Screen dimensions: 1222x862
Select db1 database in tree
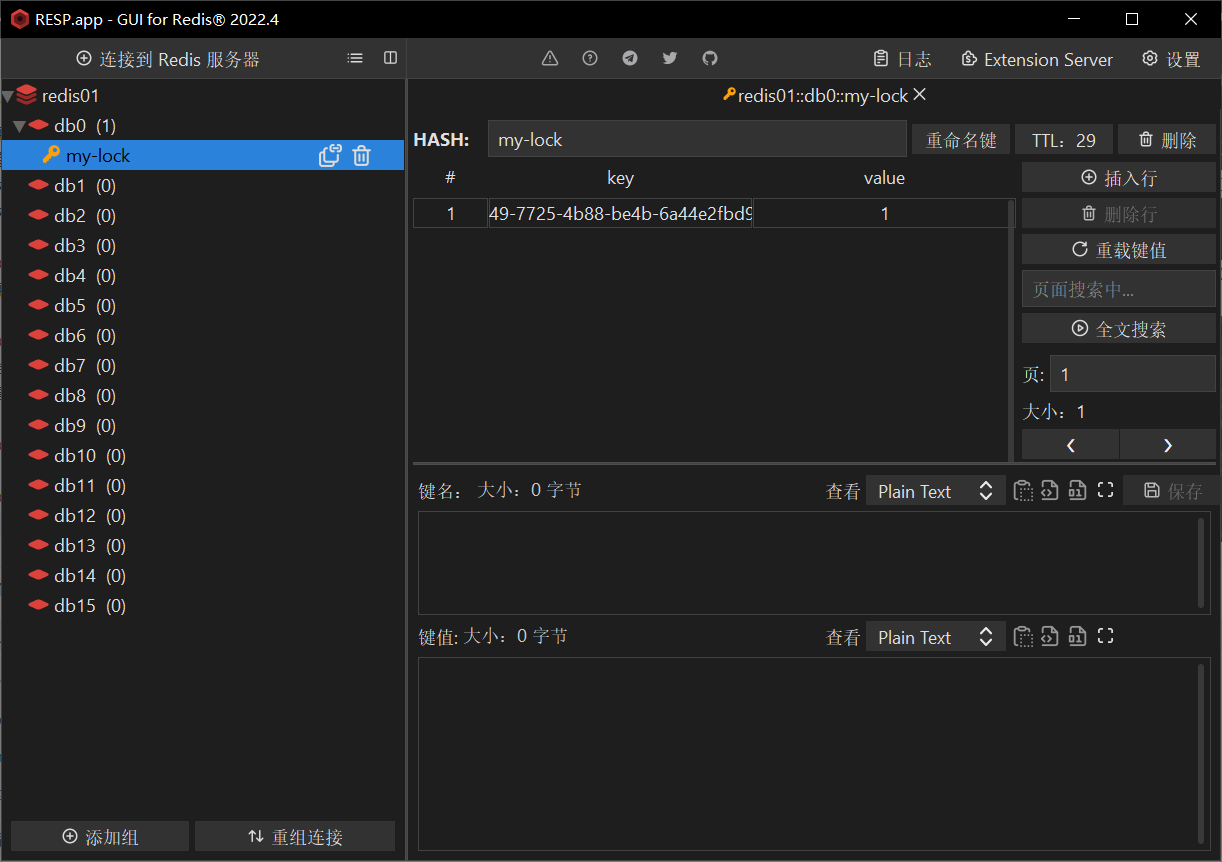click(x=202, y=186)
